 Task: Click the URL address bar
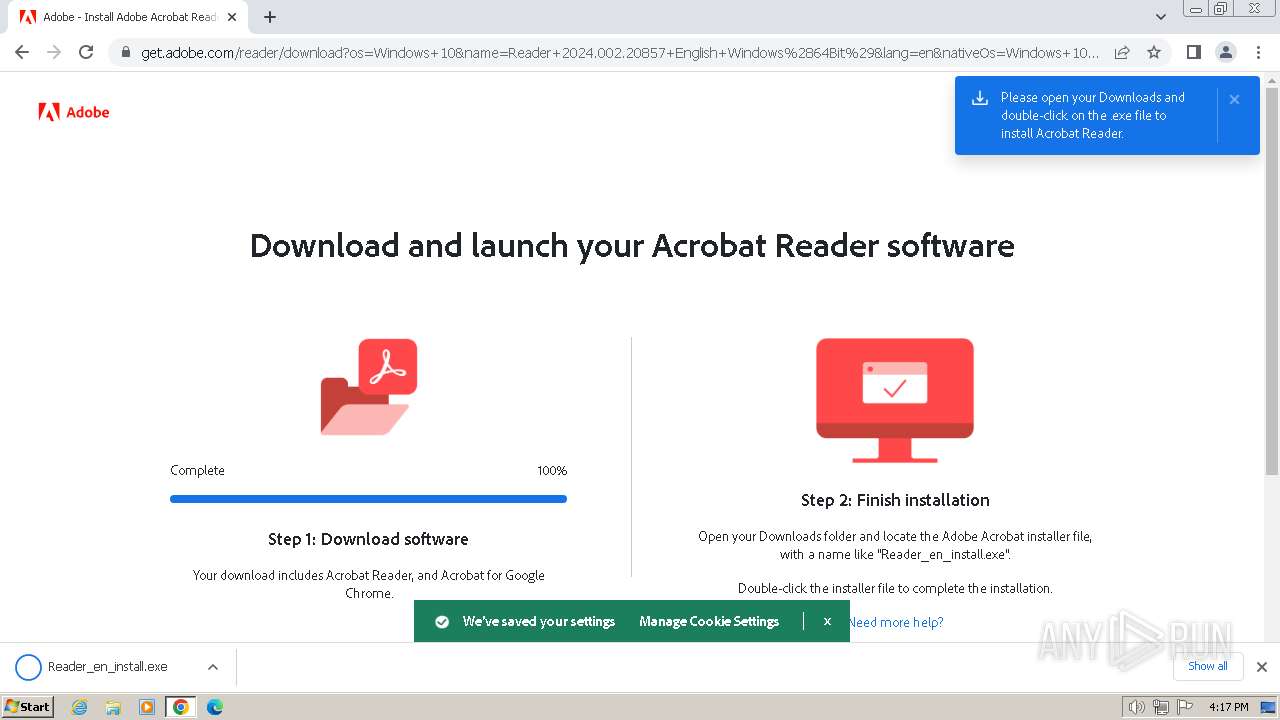619,52
